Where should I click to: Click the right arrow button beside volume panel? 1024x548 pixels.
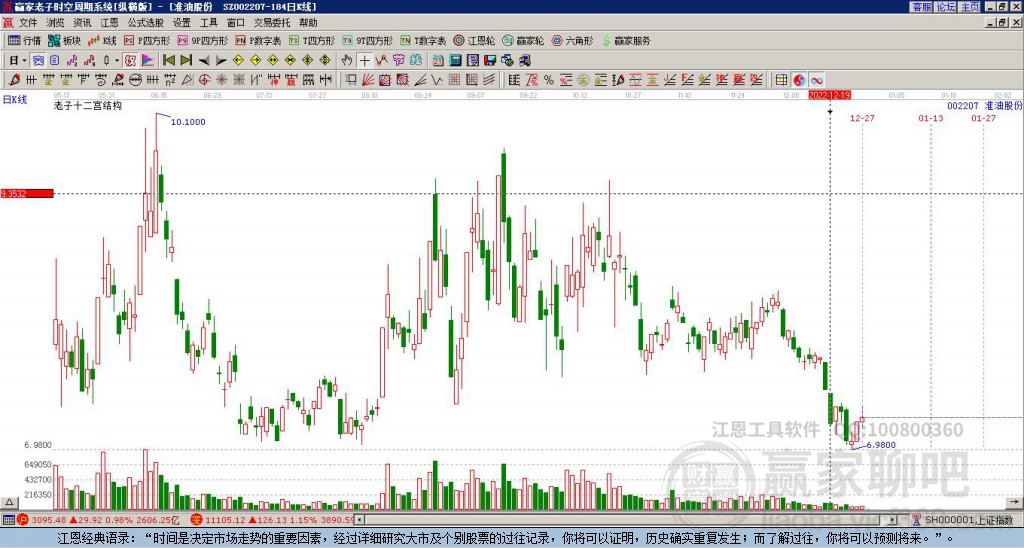[1016, 502]
